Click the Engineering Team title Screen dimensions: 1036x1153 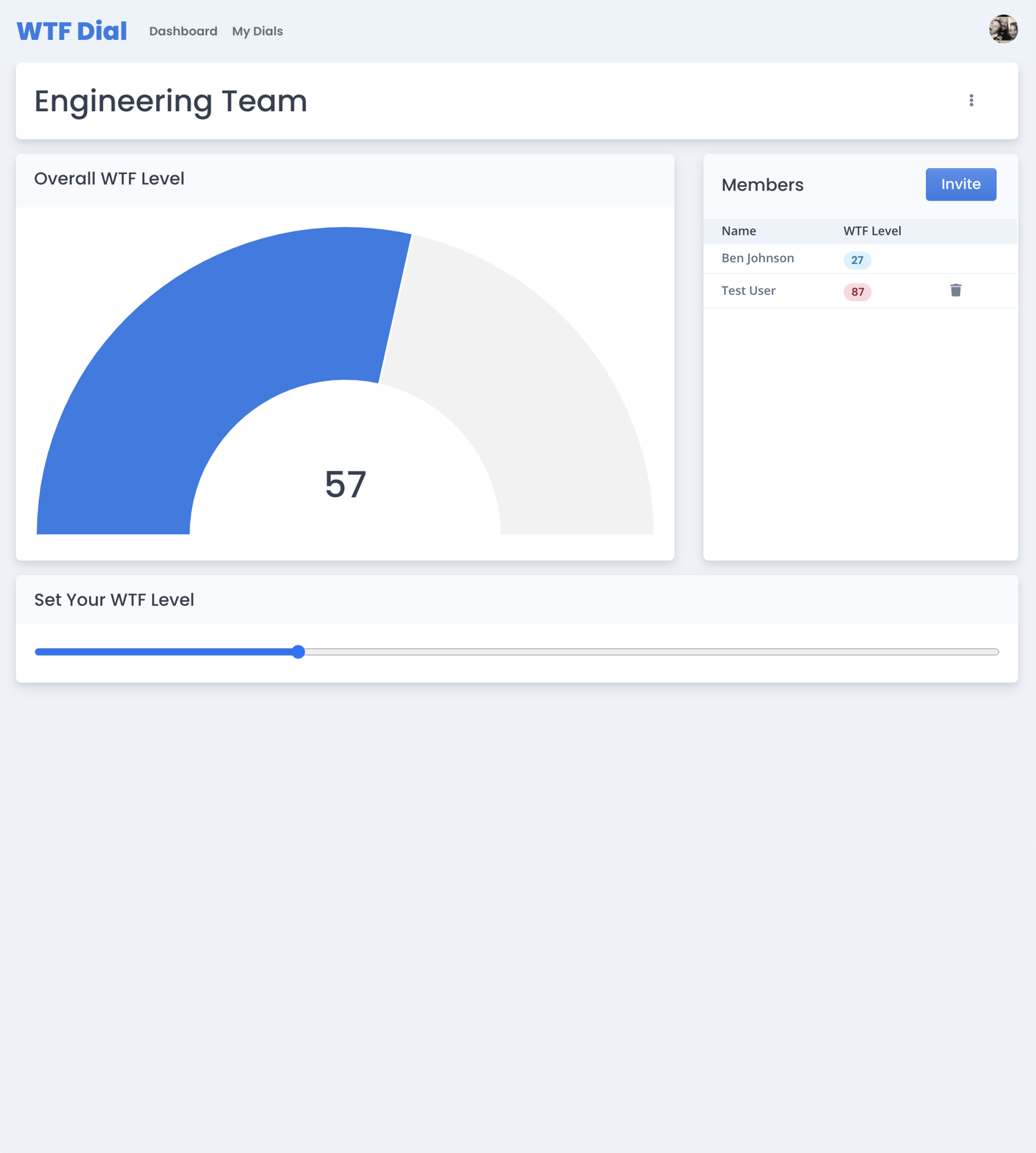pyautogui.click(x=171, y=101)
